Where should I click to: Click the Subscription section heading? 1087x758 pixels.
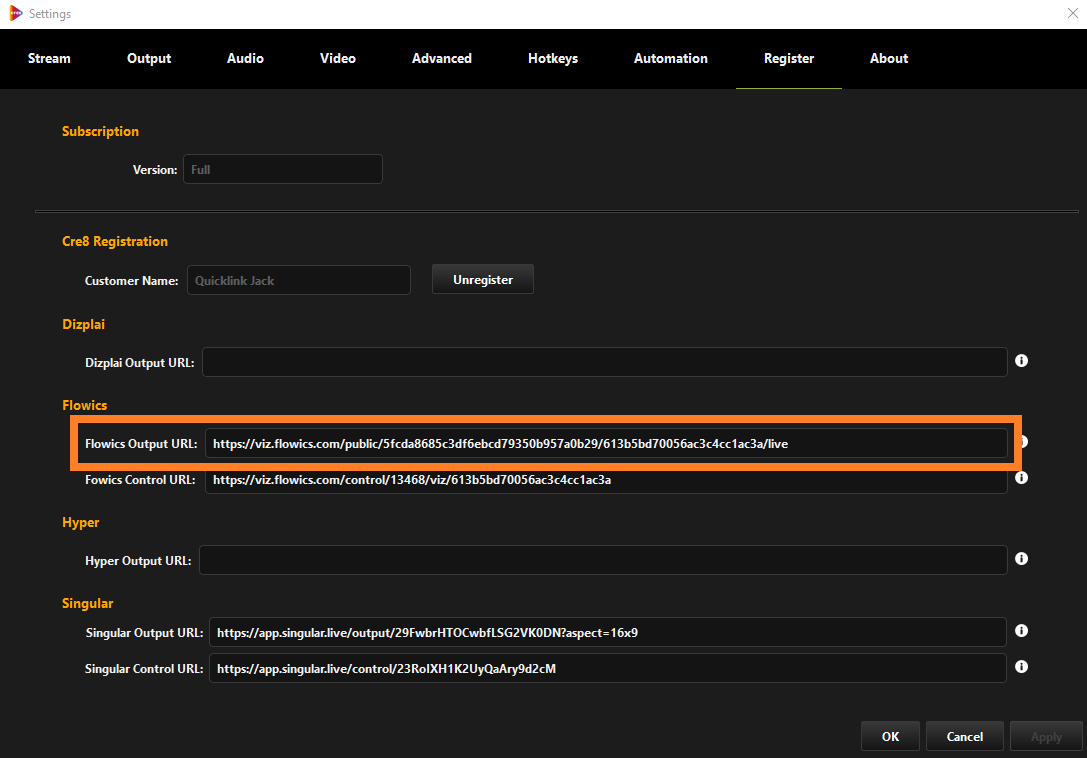101,131
